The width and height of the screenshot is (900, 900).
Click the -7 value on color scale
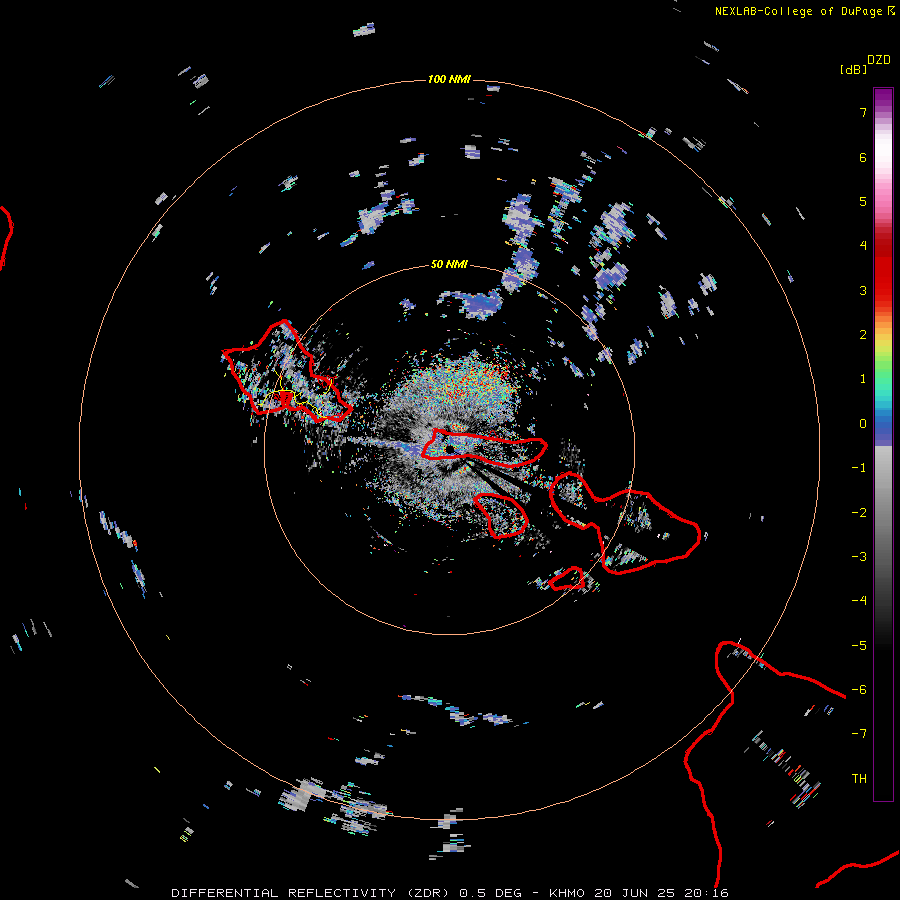859,734
